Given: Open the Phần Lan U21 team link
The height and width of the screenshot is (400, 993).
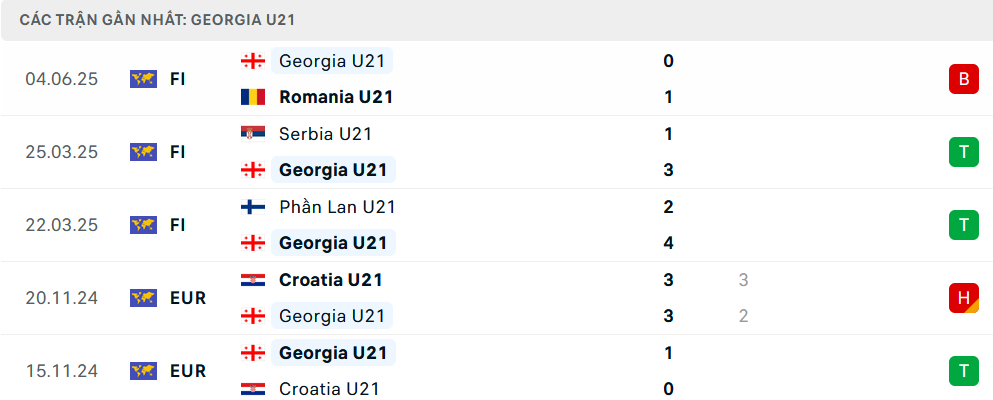Looking at the screenshot, I should 338,207.
